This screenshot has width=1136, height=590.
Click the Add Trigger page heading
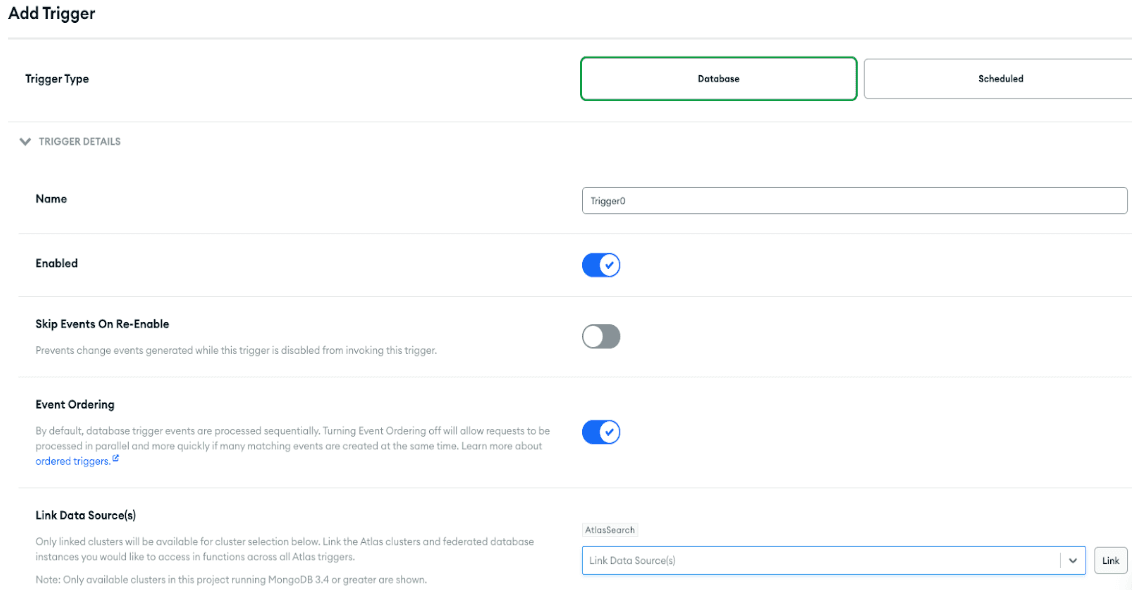[52, 15]
